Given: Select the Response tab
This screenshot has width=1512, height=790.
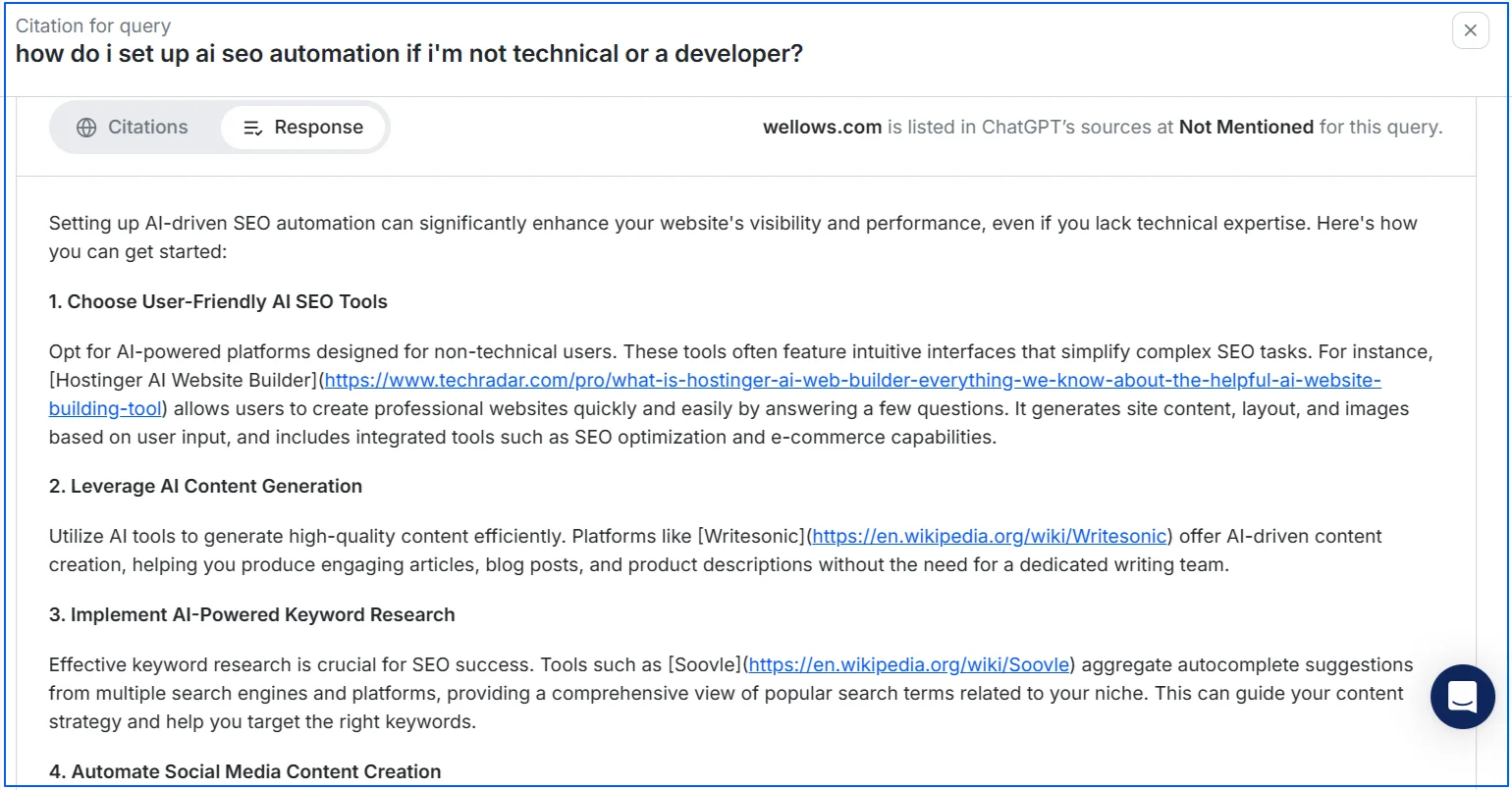Looking at the screenshot, I should tap(302, 128).
